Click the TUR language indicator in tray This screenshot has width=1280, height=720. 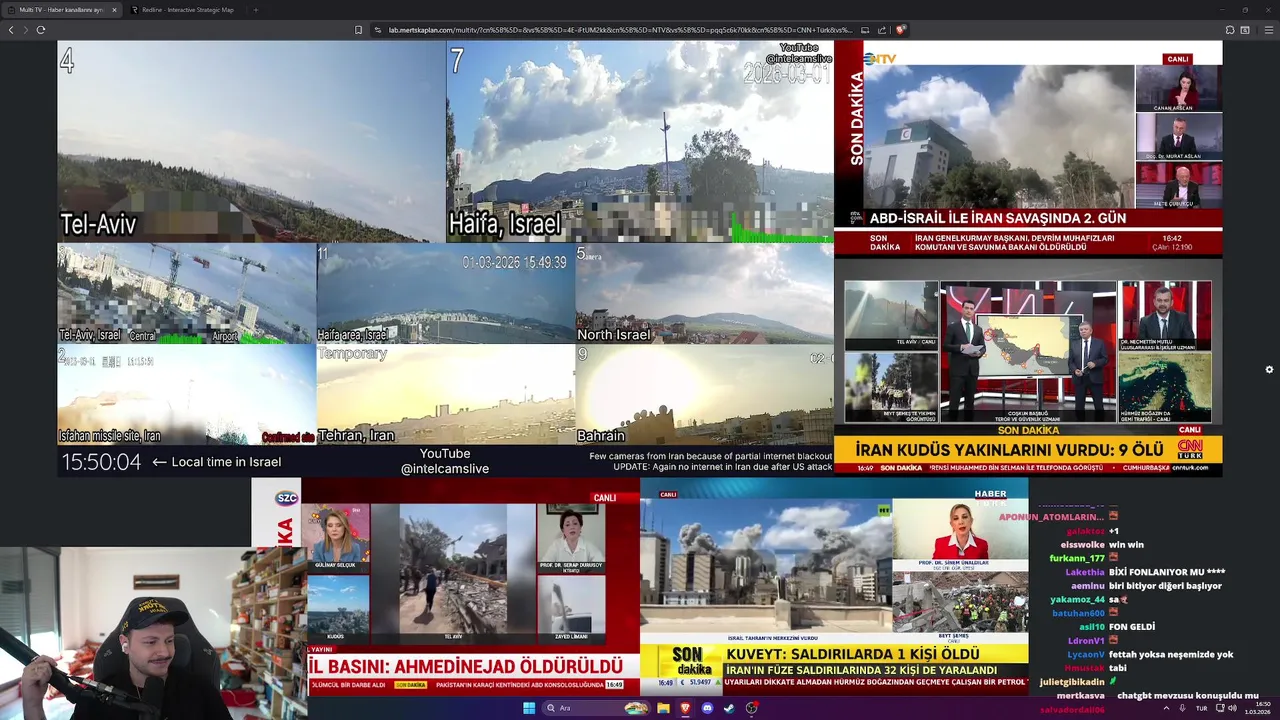1201,708
